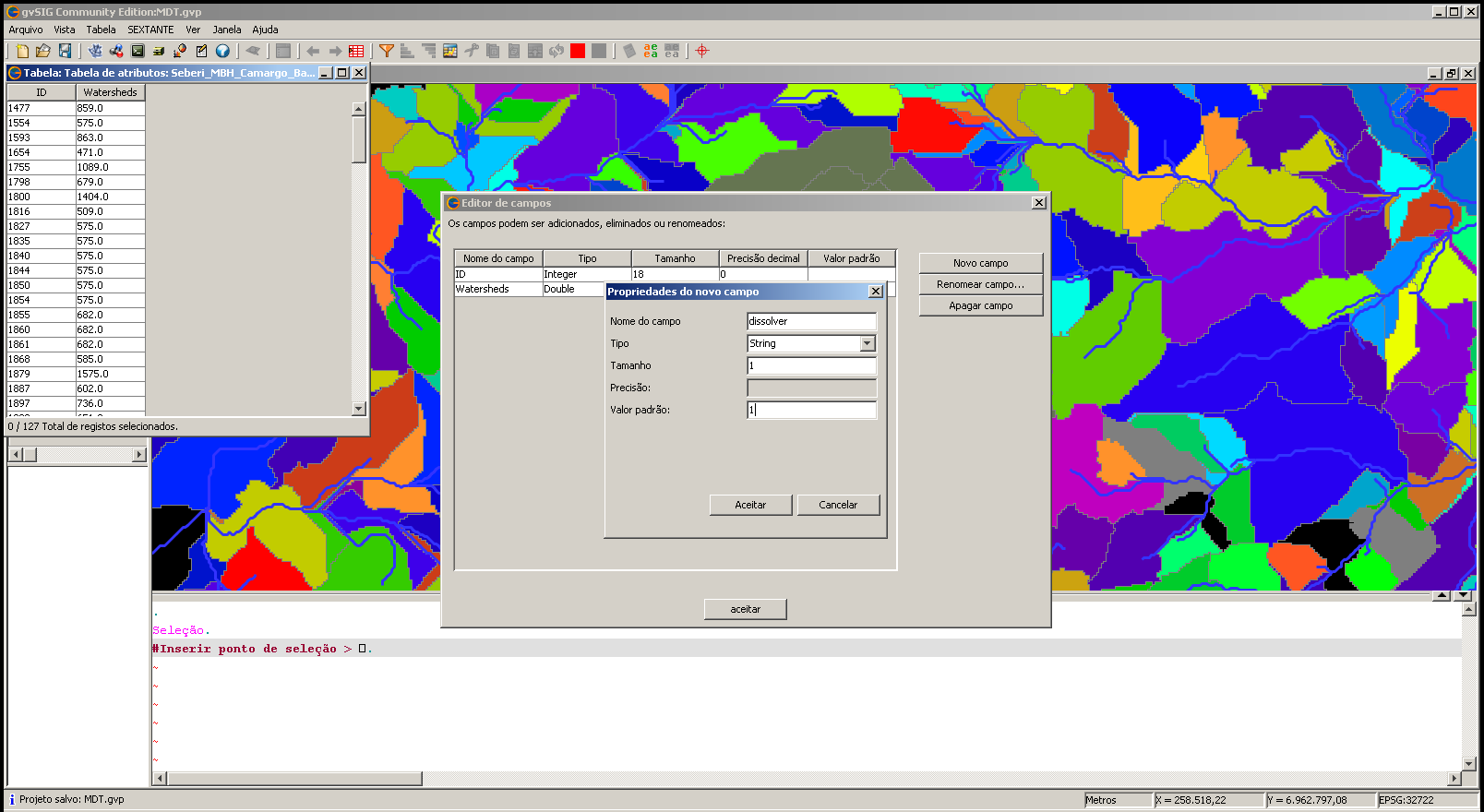Click the New project icon
Screen dimensions: 1484x812
[22, 51]
